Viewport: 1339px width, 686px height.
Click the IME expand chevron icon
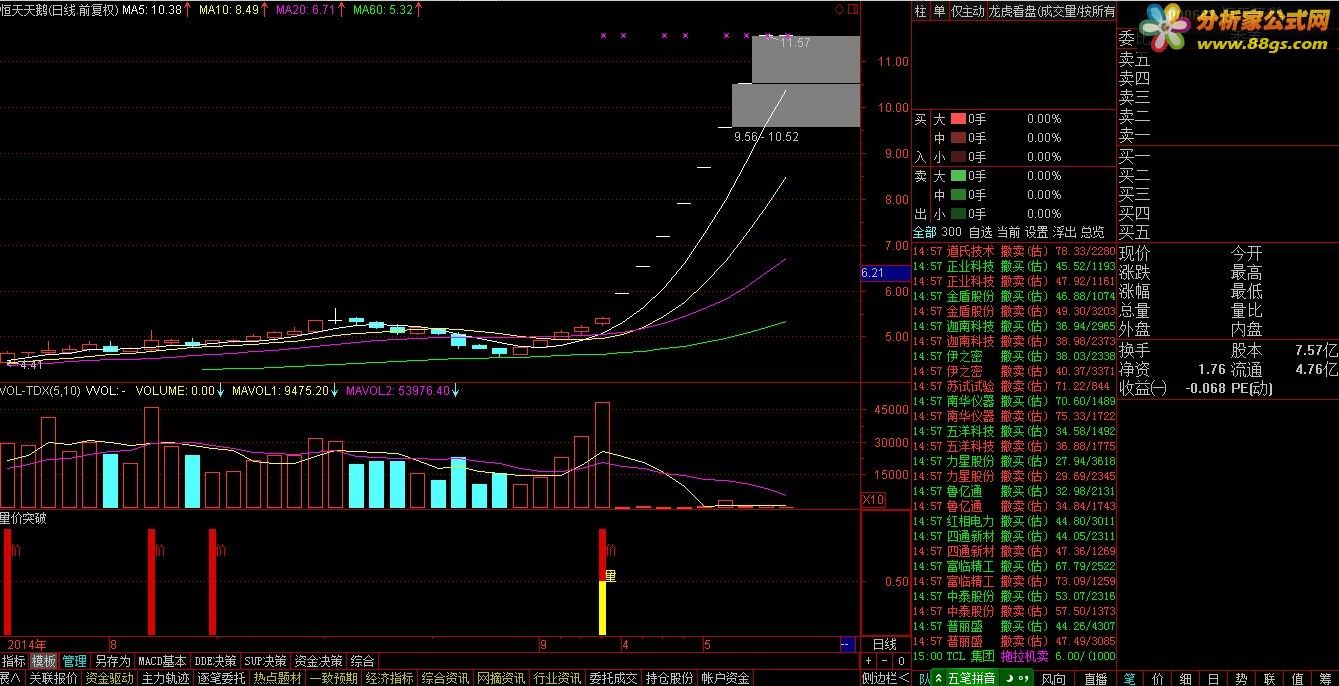point(938,678)
